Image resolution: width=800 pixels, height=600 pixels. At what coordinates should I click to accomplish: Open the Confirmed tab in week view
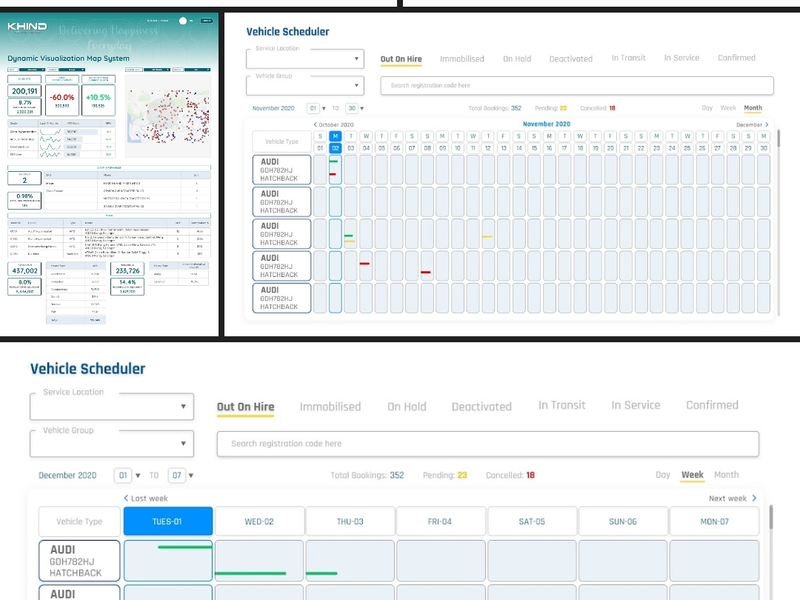pyautogui.click(x=712, y=405)
